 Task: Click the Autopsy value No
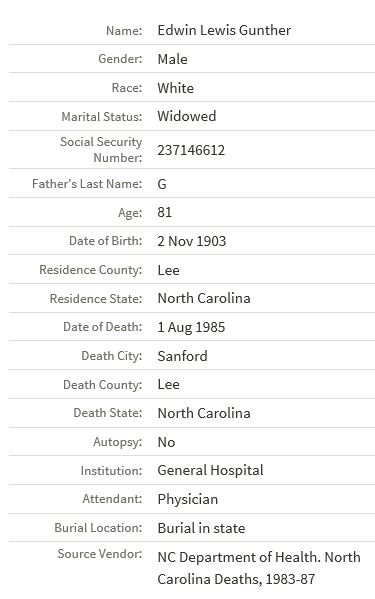coord(166,442)
